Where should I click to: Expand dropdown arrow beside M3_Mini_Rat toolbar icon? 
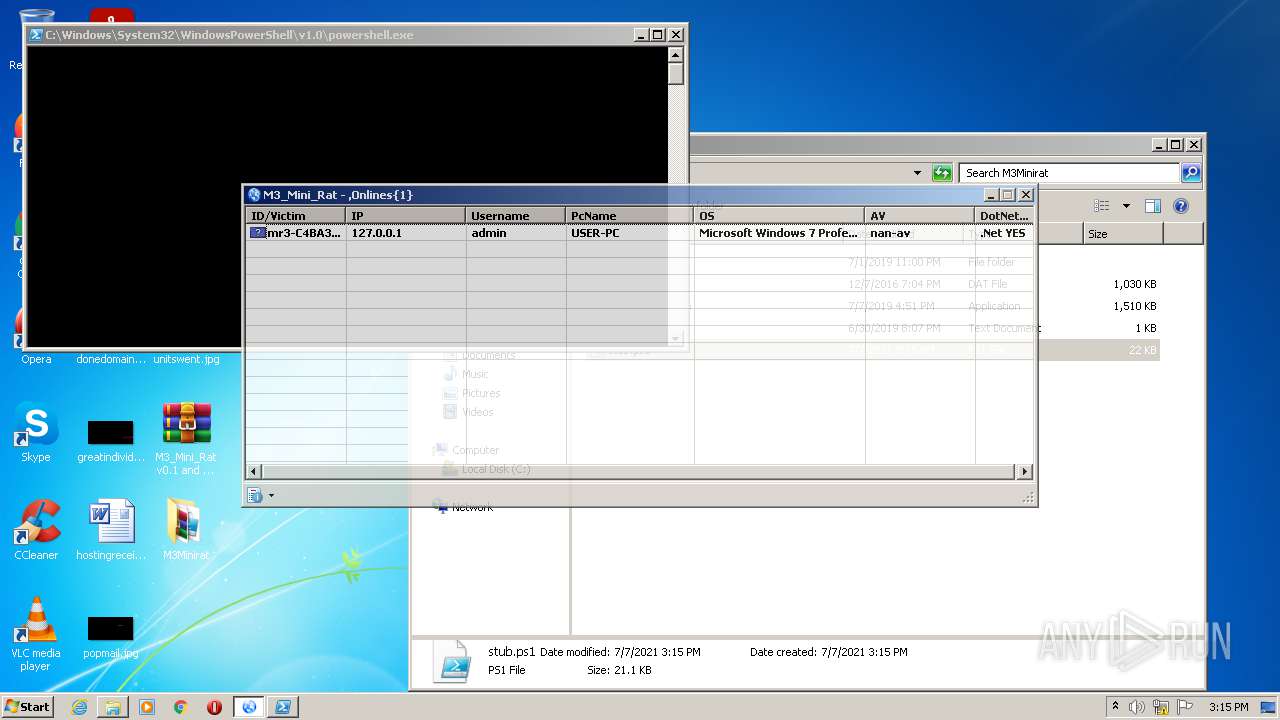point(270,495)
